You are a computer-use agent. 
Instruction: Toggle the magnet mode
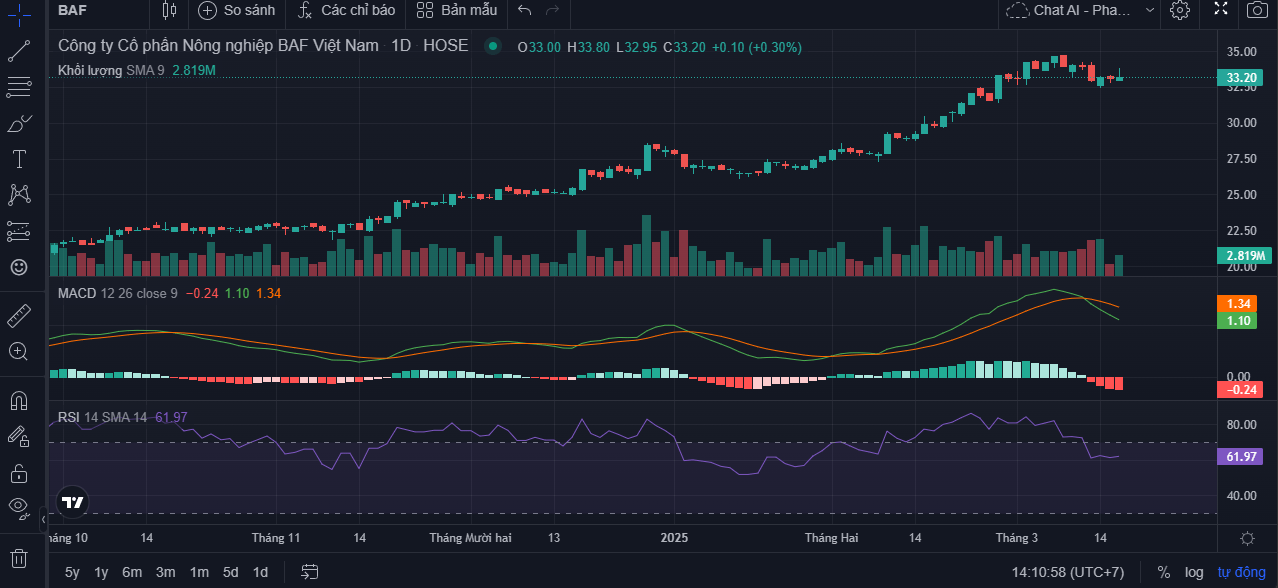(x=19, y=399)
